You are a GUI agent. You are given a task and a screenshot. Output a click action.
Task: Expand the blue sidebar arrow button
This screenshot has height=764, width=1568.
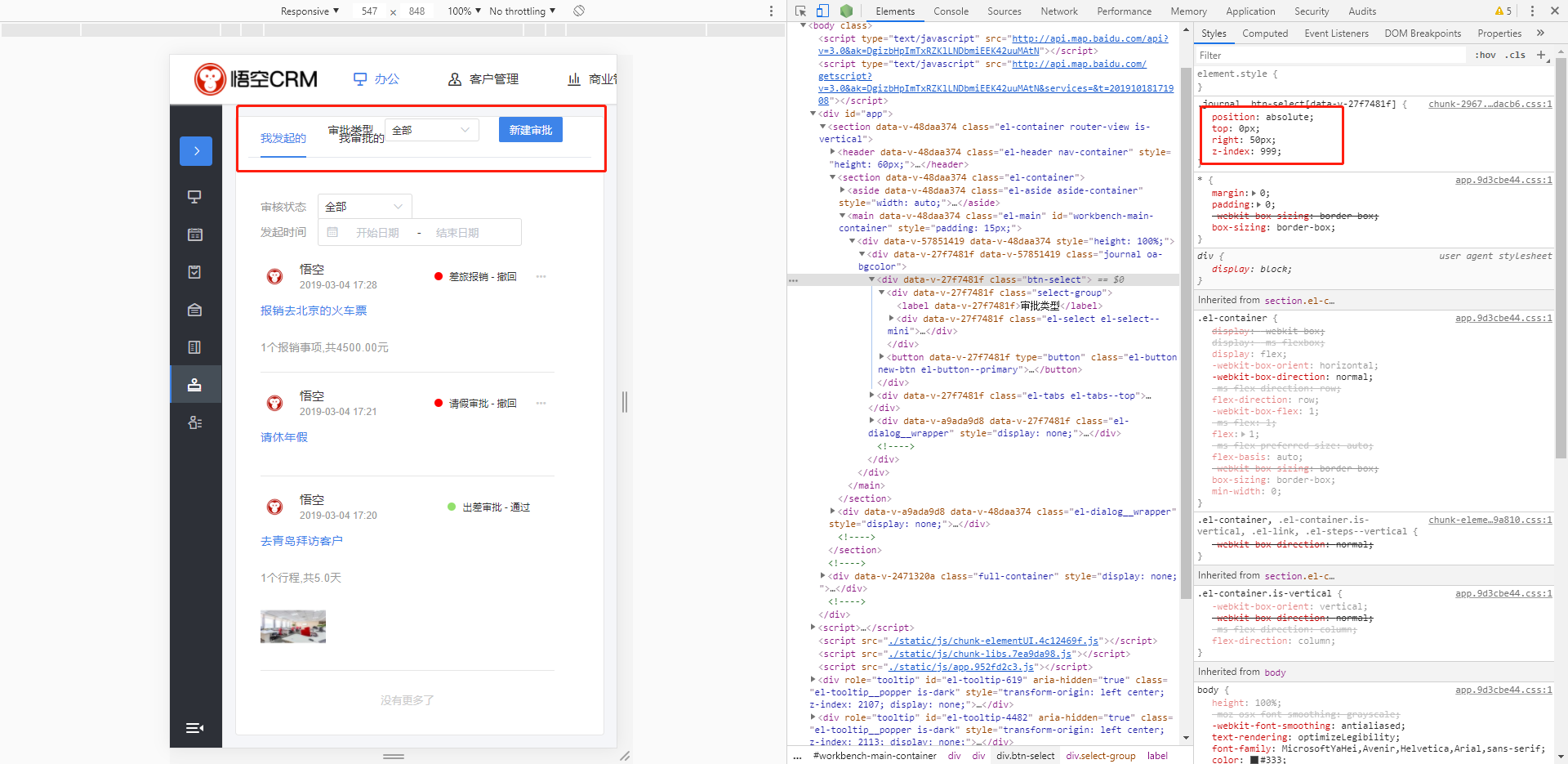tap(196, 151)
